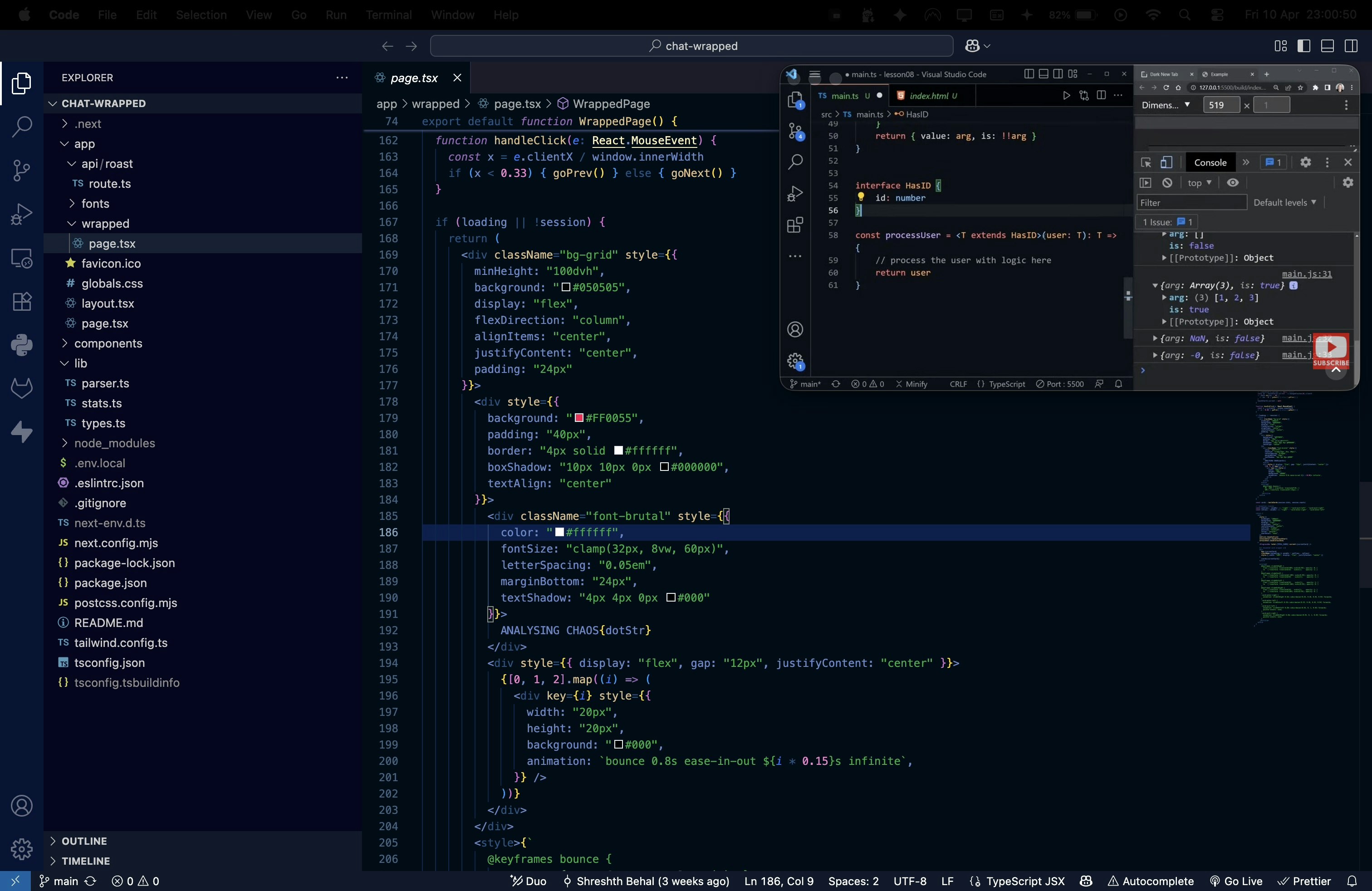1372x891 pixels.
Task: Toggle the bottom panel layout button
Action: point(1327,46)
